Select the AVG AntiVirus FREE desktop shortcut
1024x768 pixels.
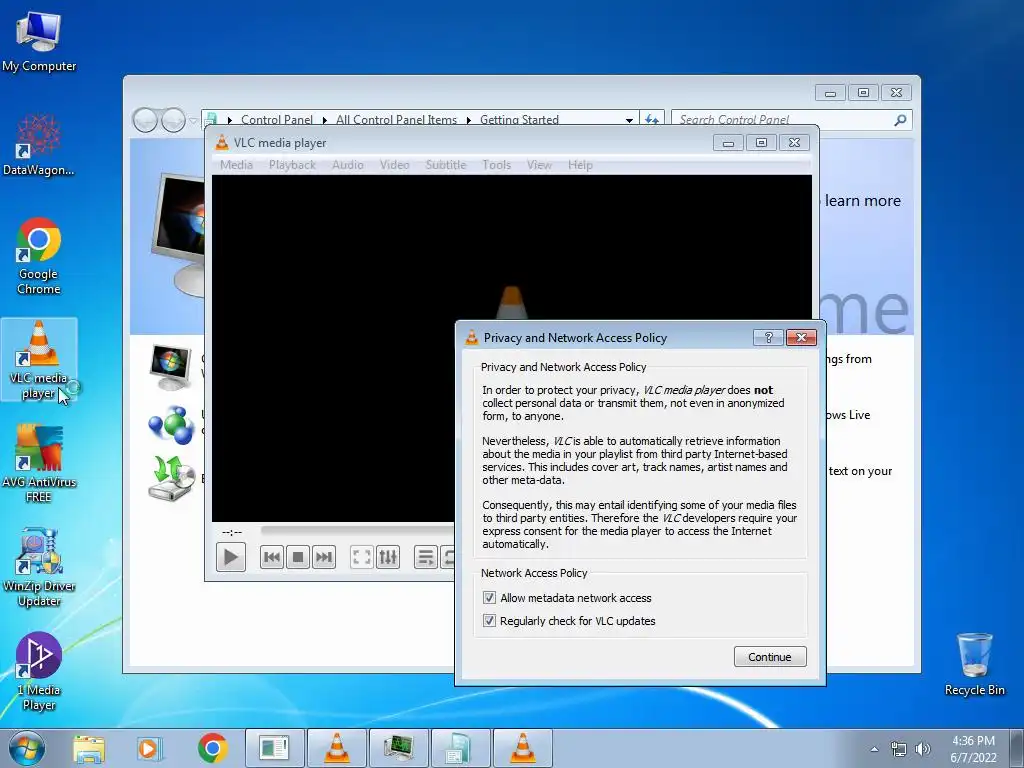[x=39, y=462]
